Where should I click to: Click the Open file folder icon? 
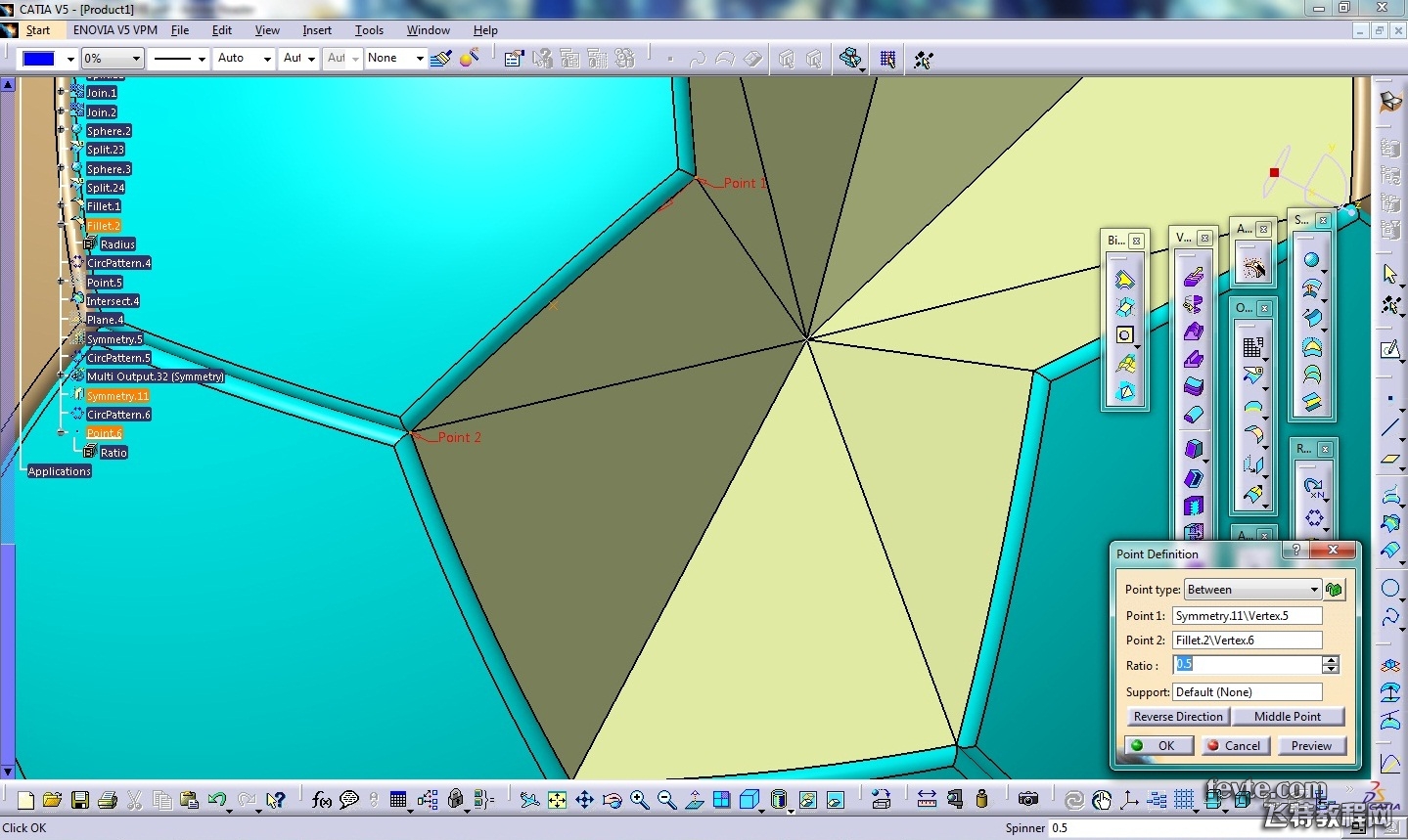tap(52, 800)
